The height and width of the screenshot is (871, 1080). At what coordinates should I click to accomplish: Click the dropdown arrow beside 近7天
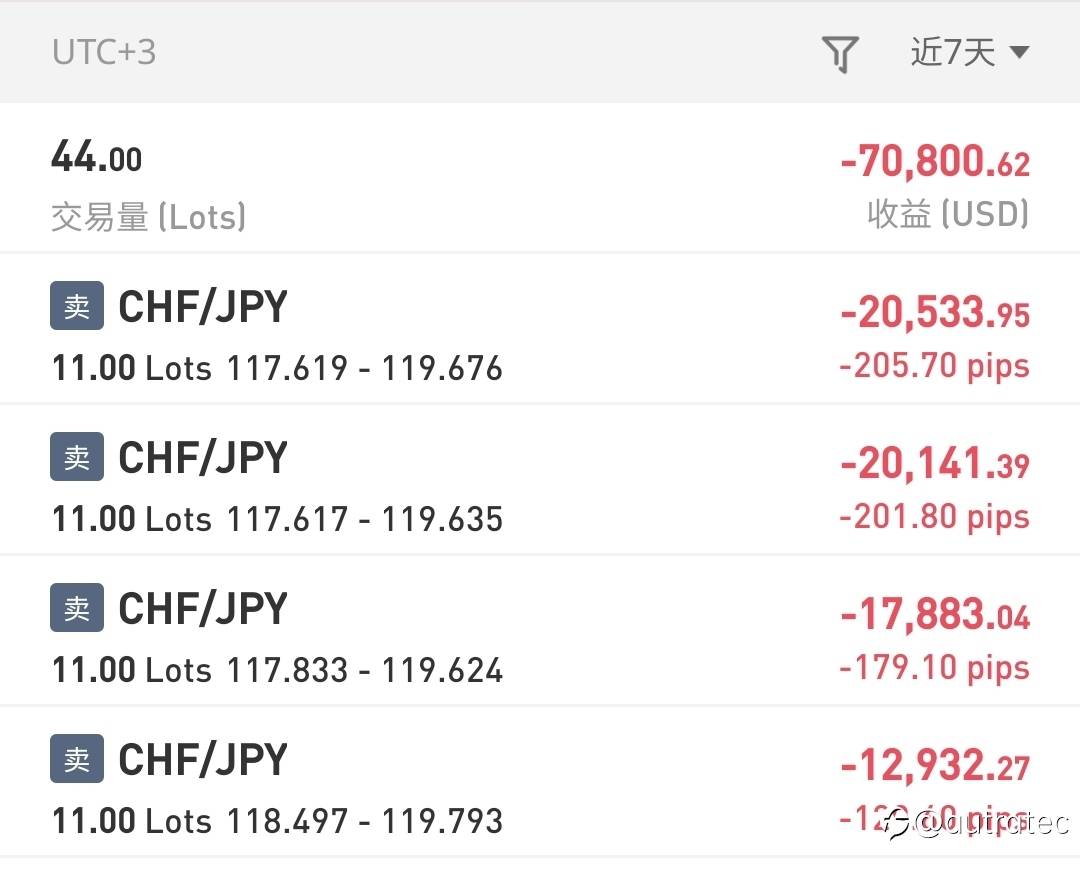coord(1019,52)
